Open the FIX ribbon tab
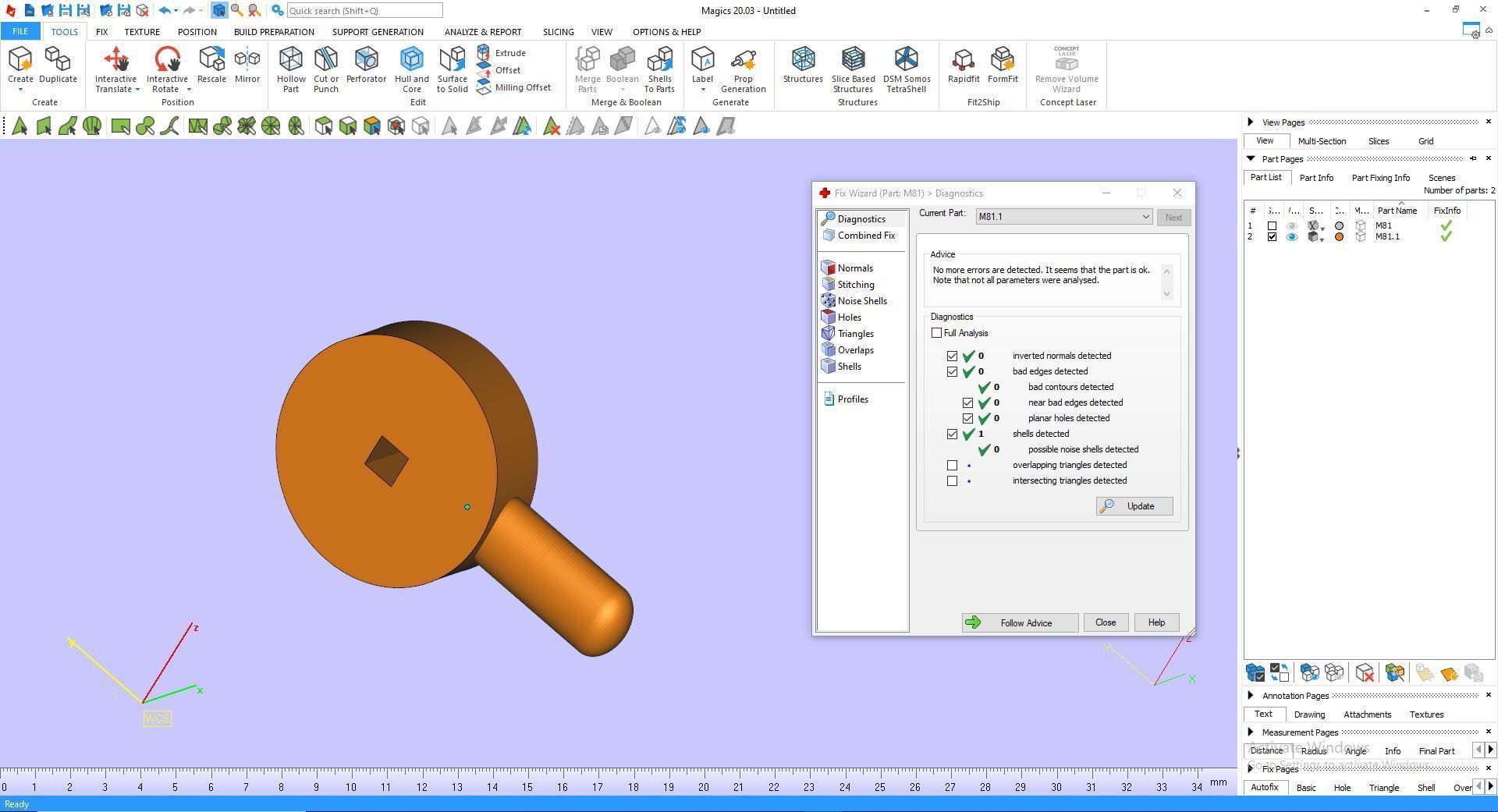The height and width of the screenshot is (812, 1498). coord(101,32)
